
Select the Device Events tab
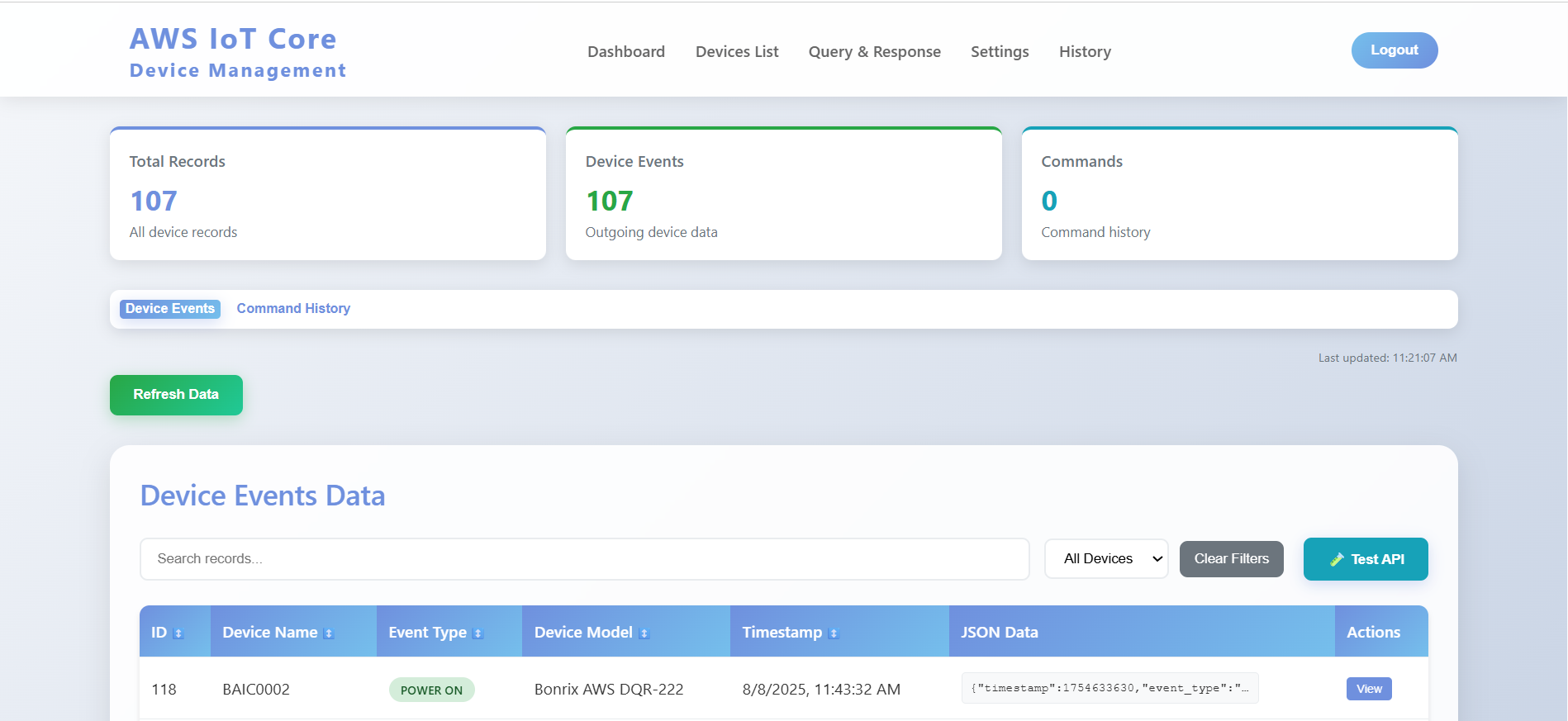click(170, 309)
